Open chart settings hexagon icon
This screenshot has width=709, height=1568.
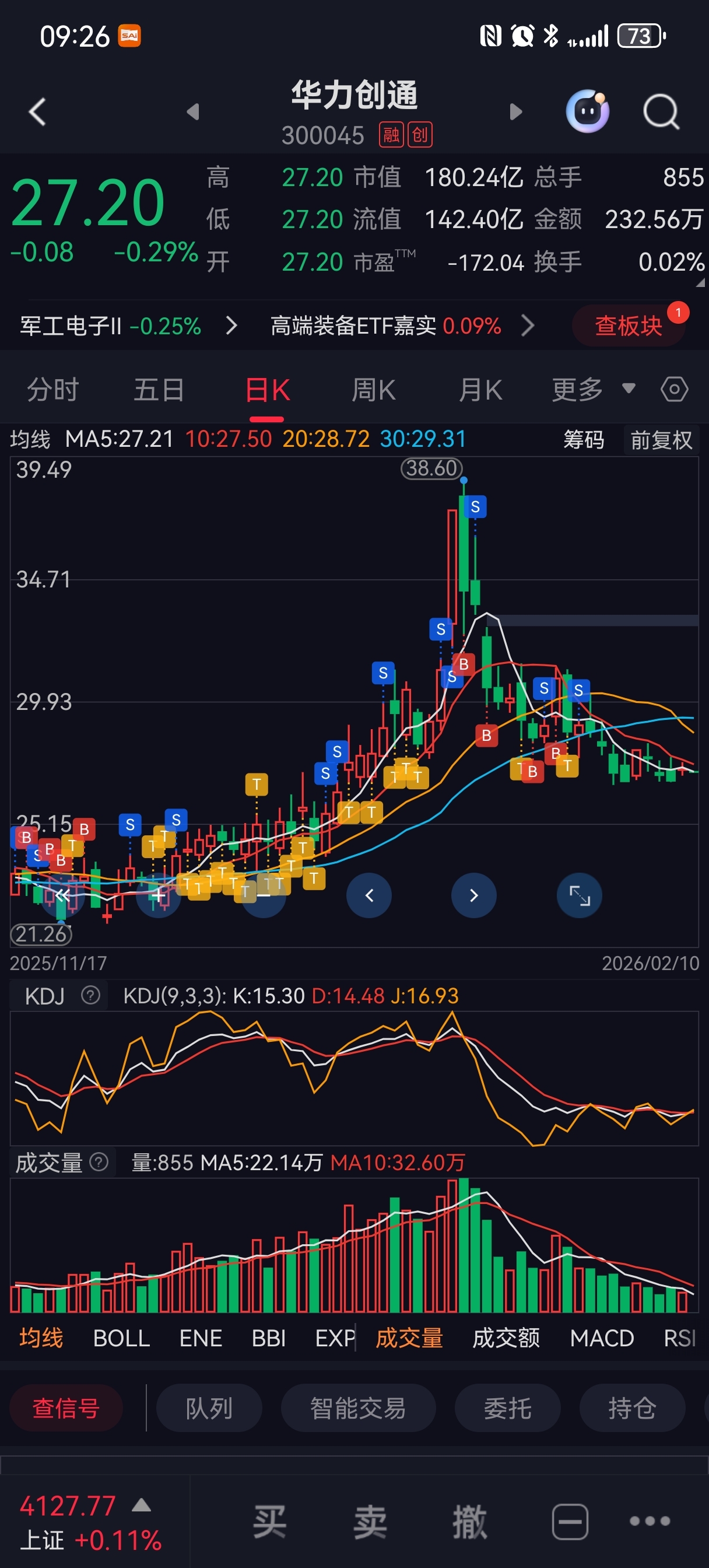[675, 390]
